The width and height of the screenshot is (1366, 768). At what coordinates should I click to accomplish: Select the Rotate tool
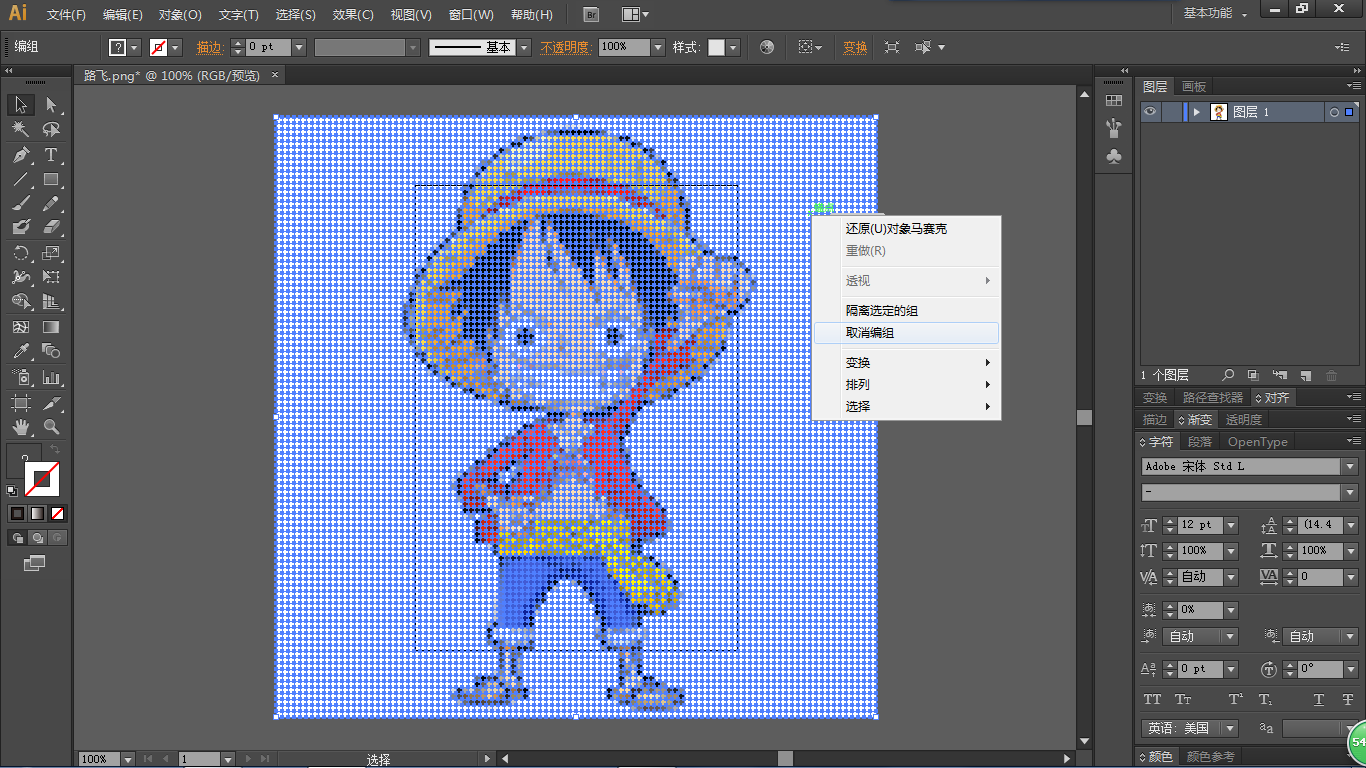click(x=21, y=253)
